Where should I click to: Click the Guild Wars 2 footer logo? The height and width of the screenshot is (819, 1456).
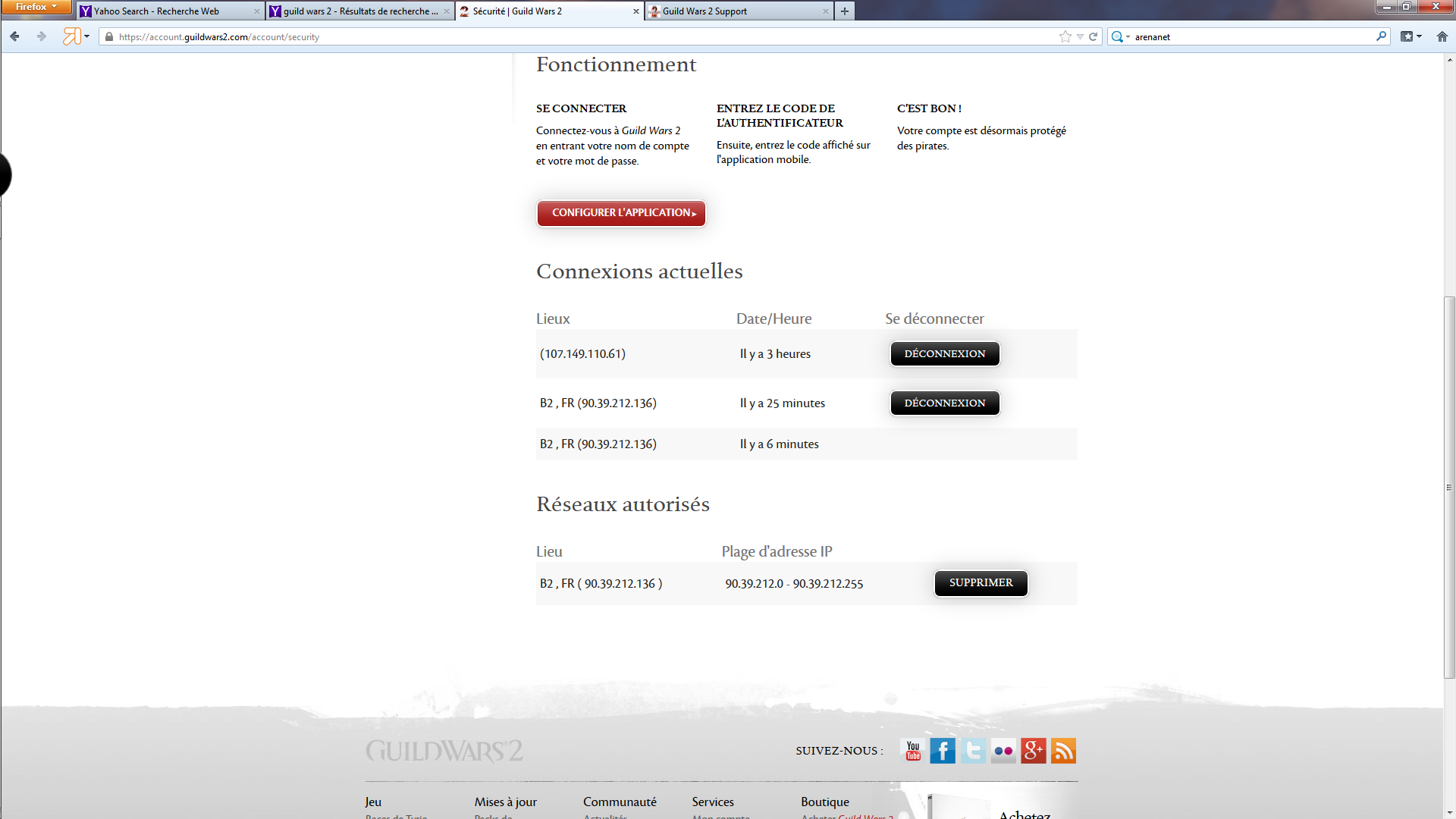[444, 751]
